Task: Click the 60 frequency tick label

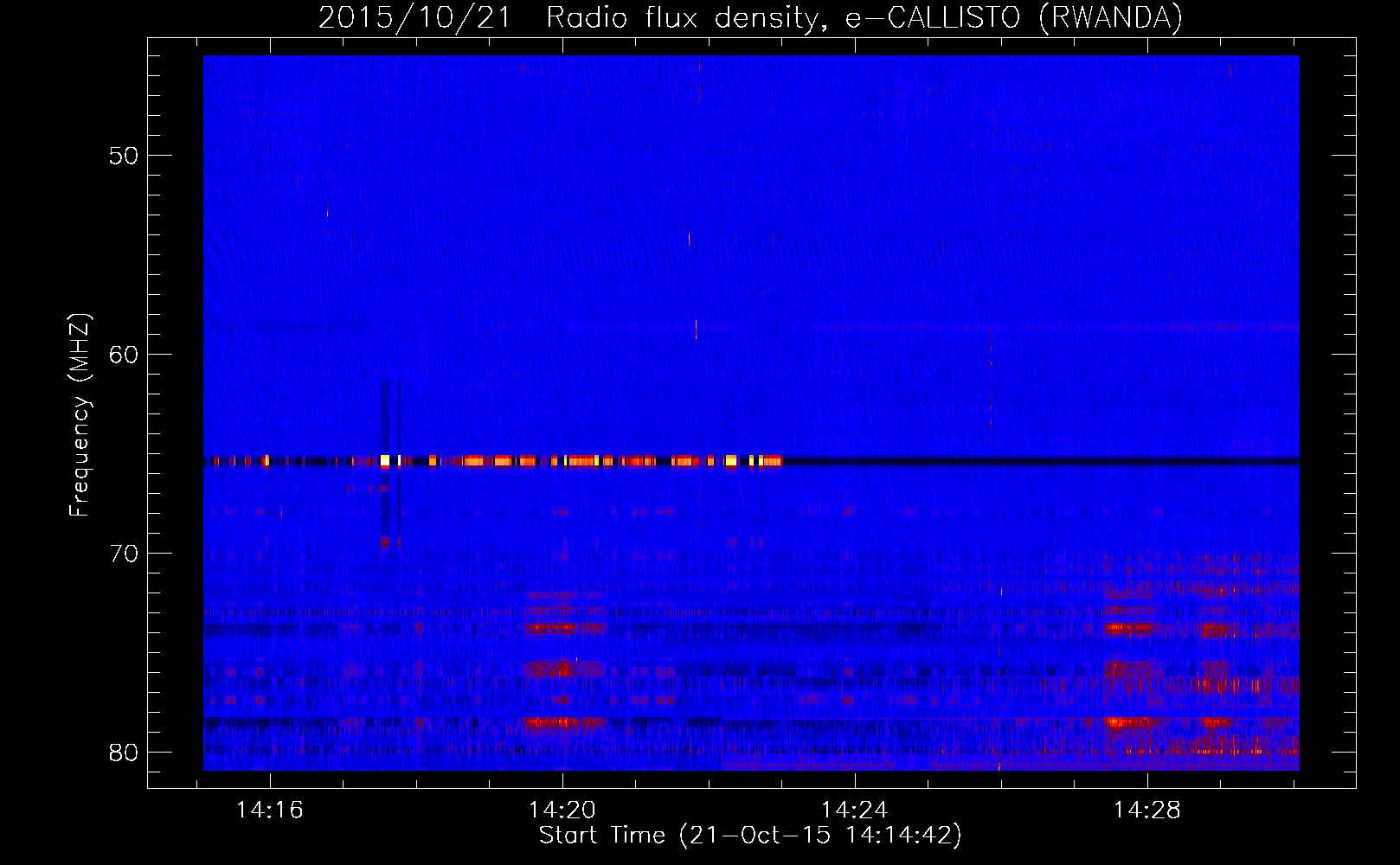Action: [x=124, y=355]
